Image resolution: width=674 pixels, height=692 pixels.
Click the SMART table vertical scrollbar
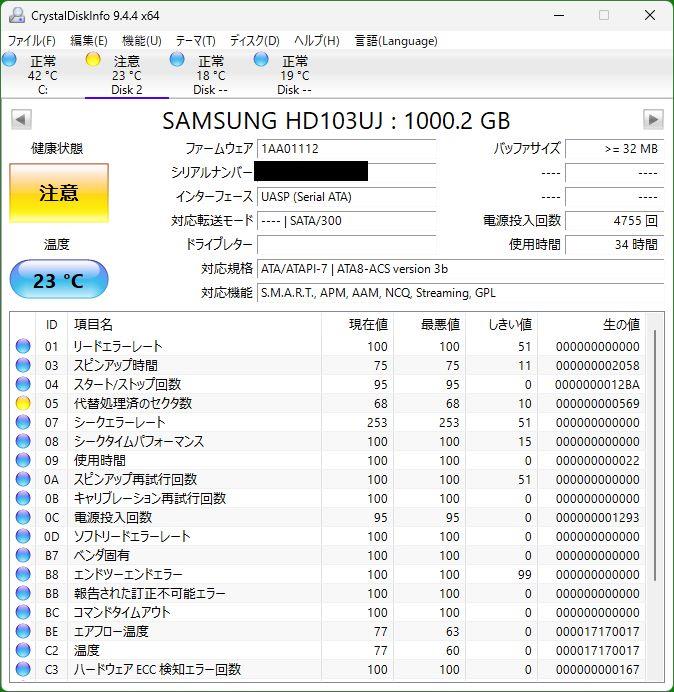click(x=655, y=455)
